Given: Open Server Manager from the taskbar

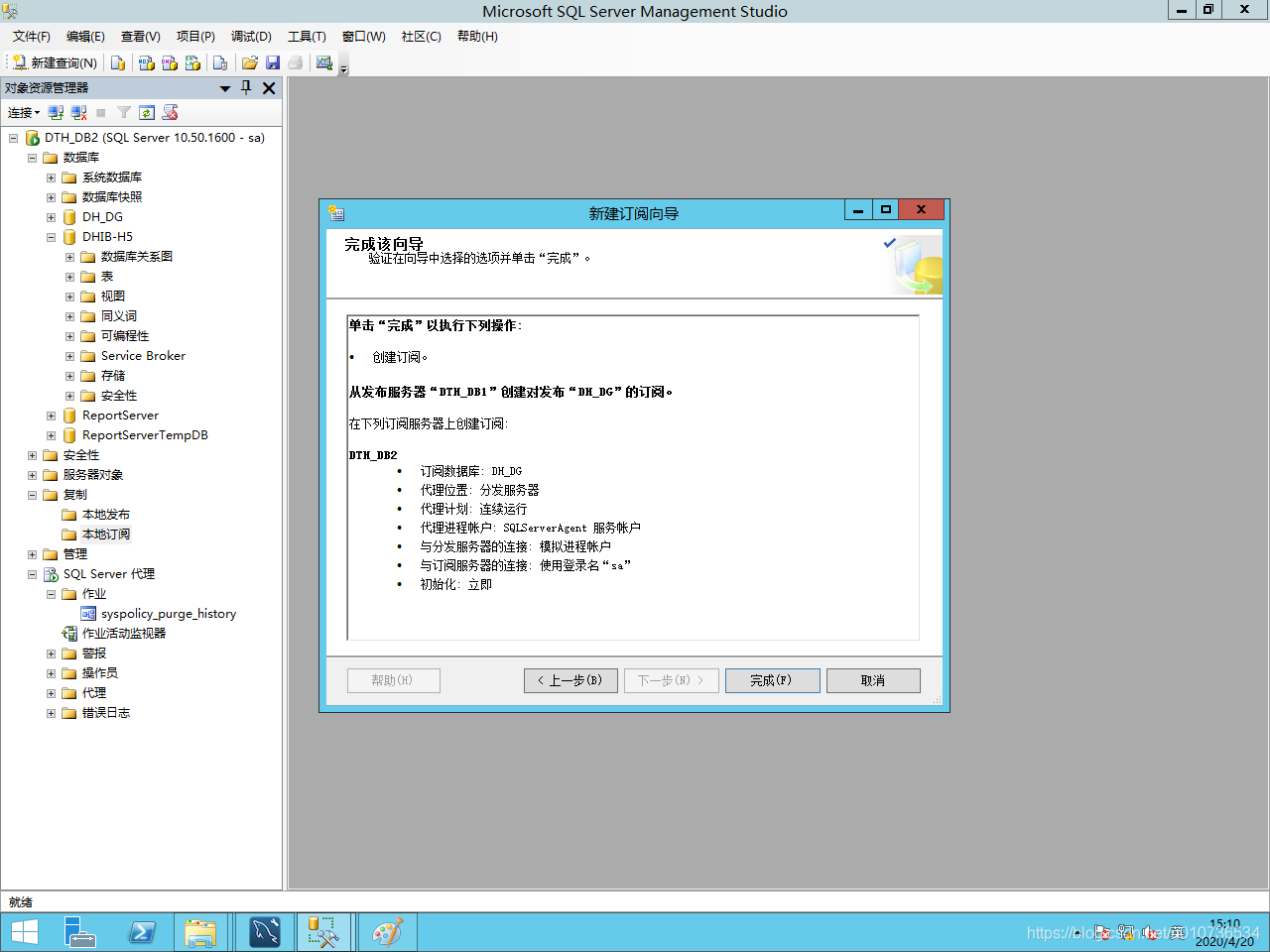Looking at the screenshot, I should pos(80,932).
